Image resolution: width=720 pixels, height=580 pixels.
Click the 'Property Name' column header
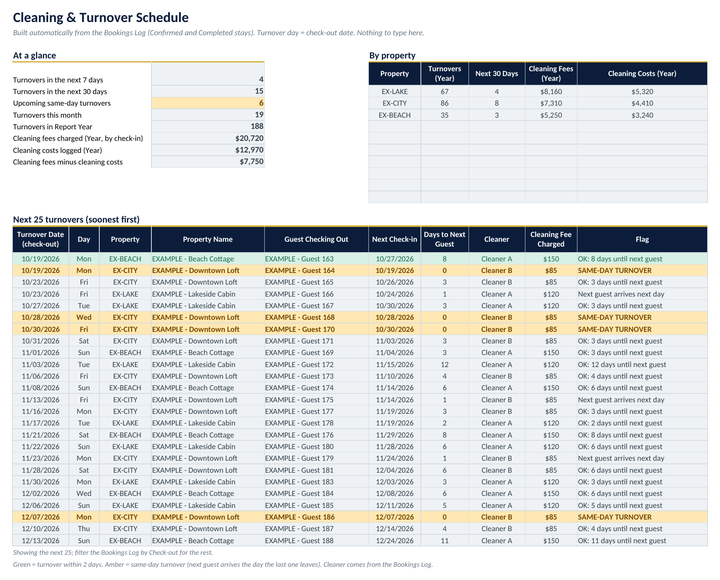tap(208, 239)
